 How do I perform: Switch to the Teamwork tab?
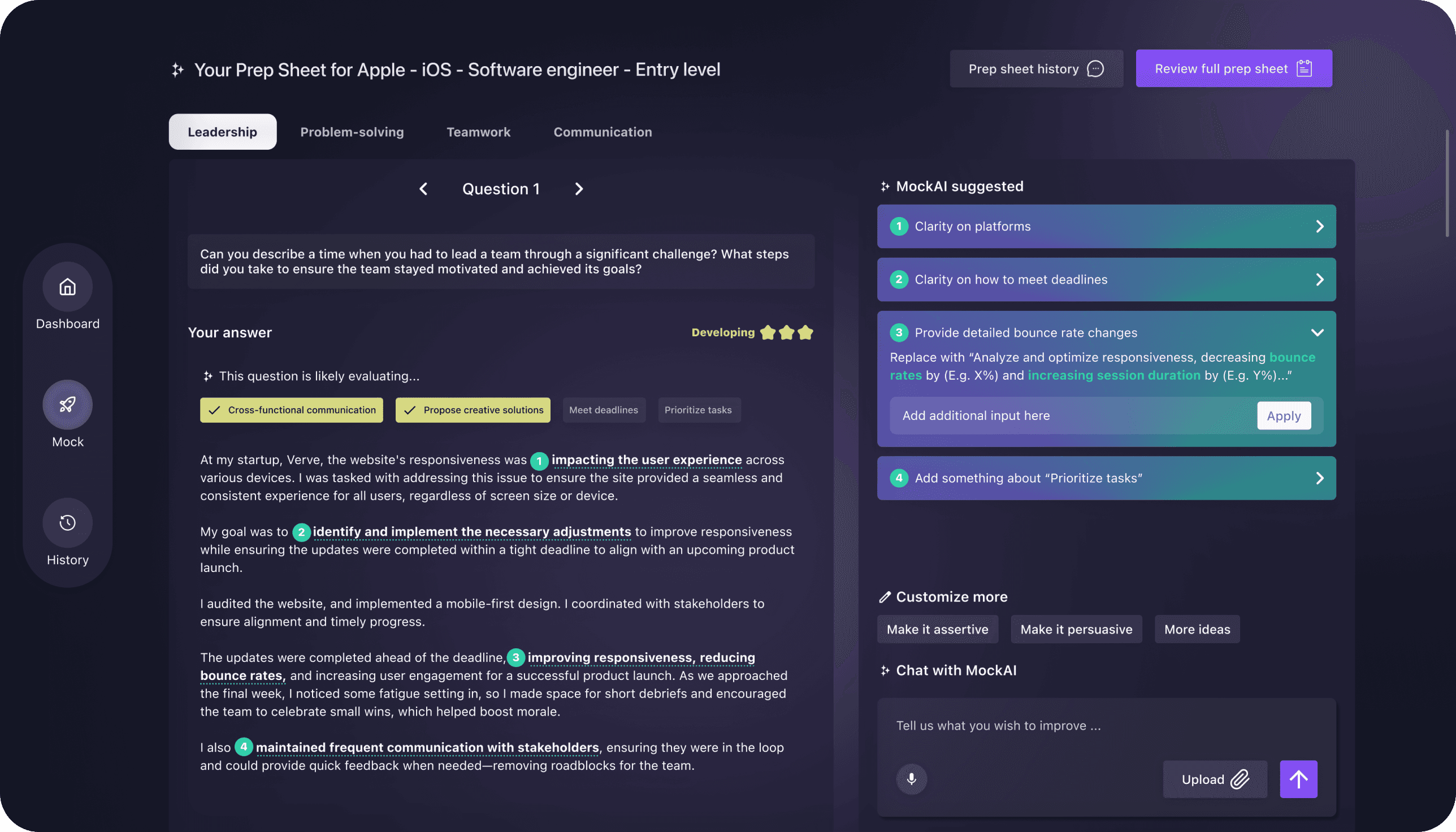[x=478, y=132]
